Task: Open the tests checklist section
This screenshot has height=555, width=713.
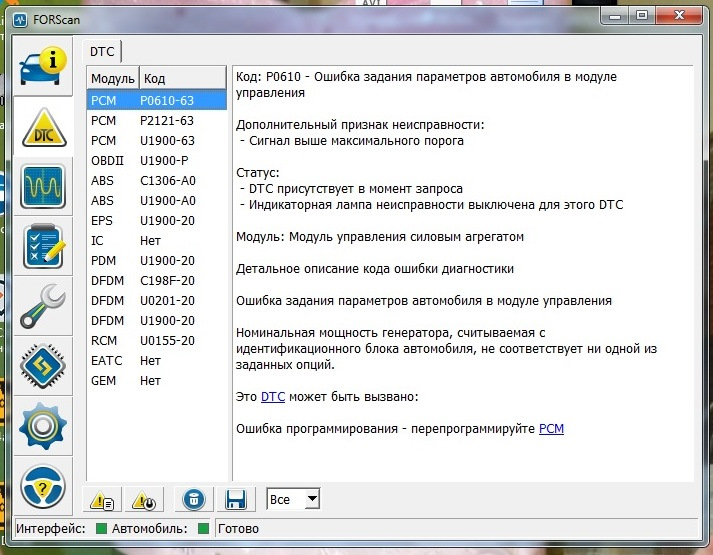Action: click(x=43, y=246)
